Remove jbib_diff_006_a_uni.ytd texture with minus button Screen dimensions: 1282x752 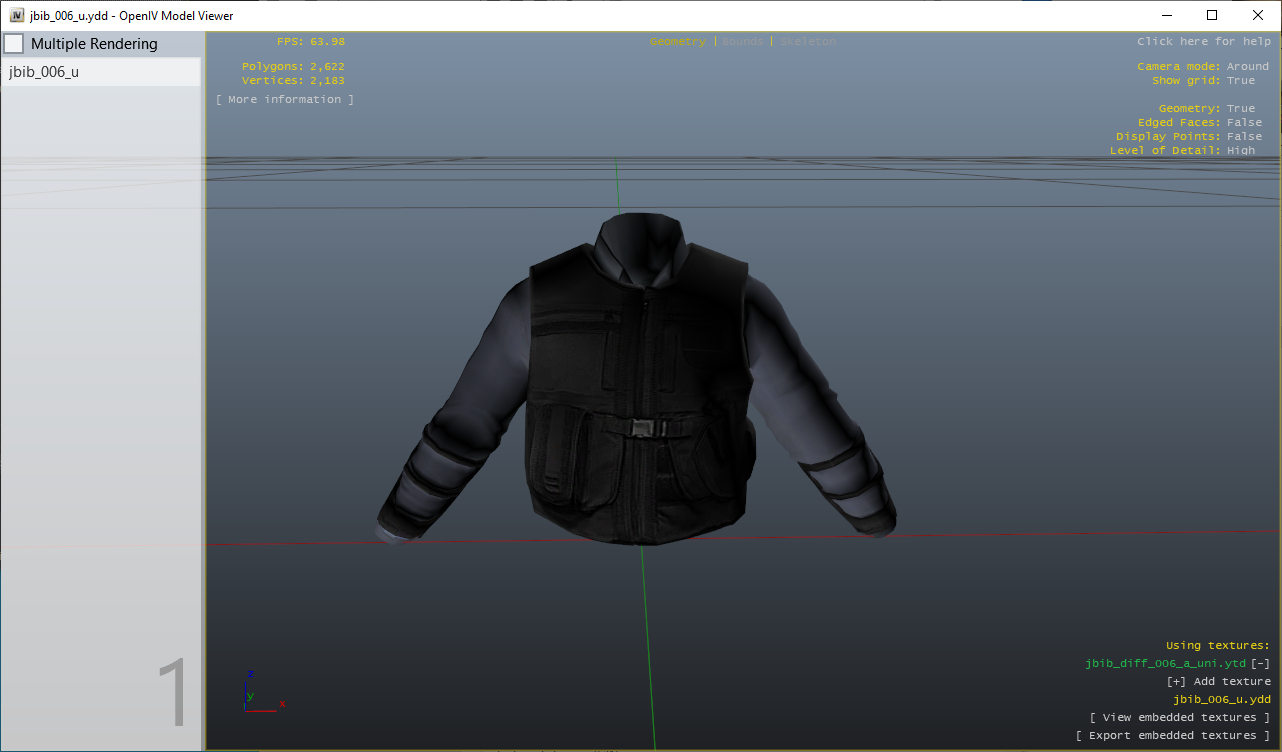1259,663
